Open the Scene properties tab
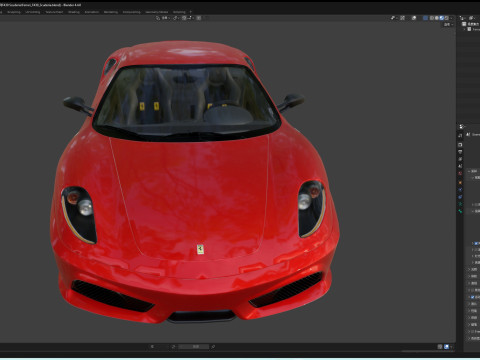This screenshot has width=480, height=360. (460, 166)
